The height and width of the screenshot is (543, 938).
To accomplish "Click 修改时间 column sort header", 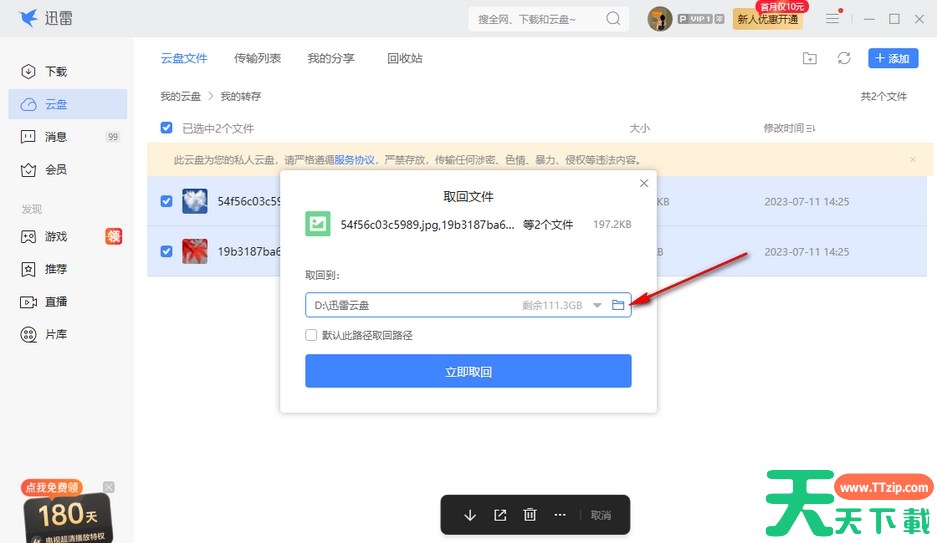I will [x=788, y=128].
